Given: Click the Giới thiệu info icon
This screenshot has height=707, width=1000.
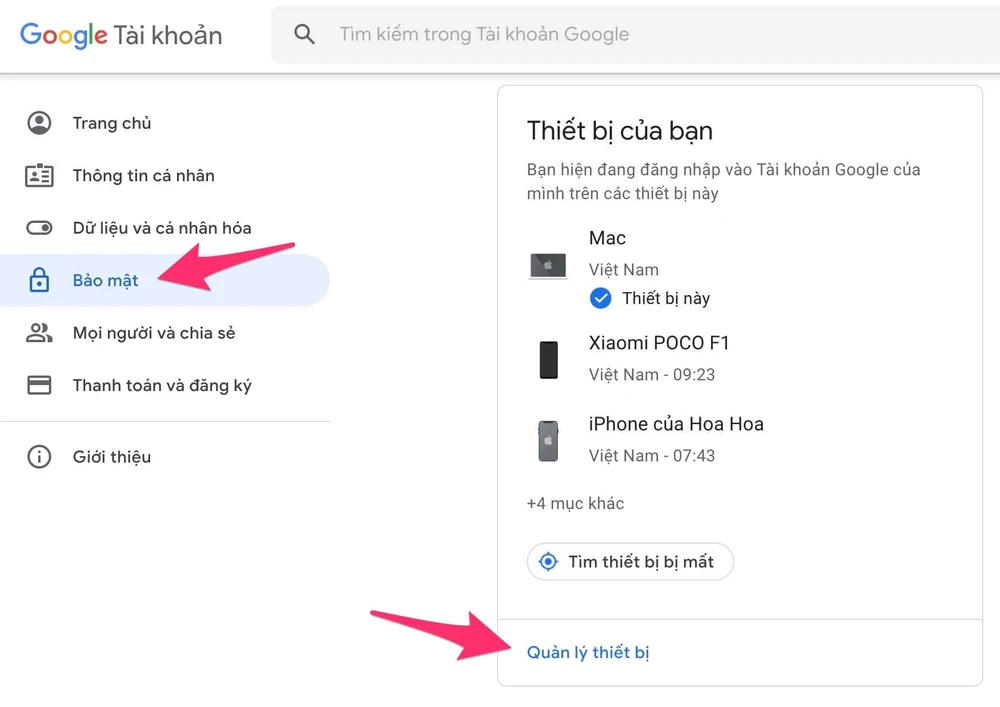Looking at the screenshot, I should click(x=39, y=457).
